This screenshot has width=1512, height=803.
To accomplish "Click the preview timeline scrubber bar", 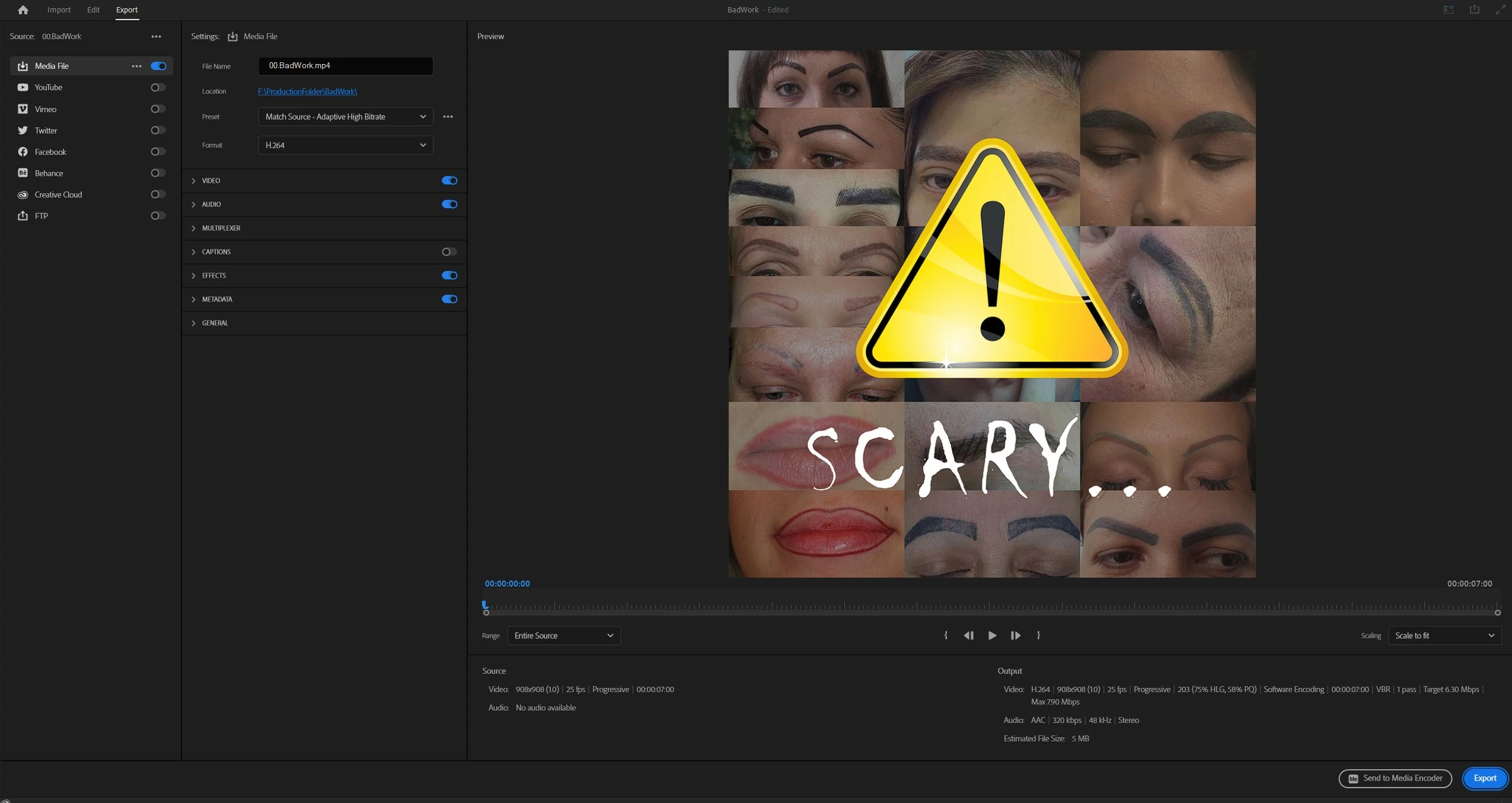I will [990, 606].
